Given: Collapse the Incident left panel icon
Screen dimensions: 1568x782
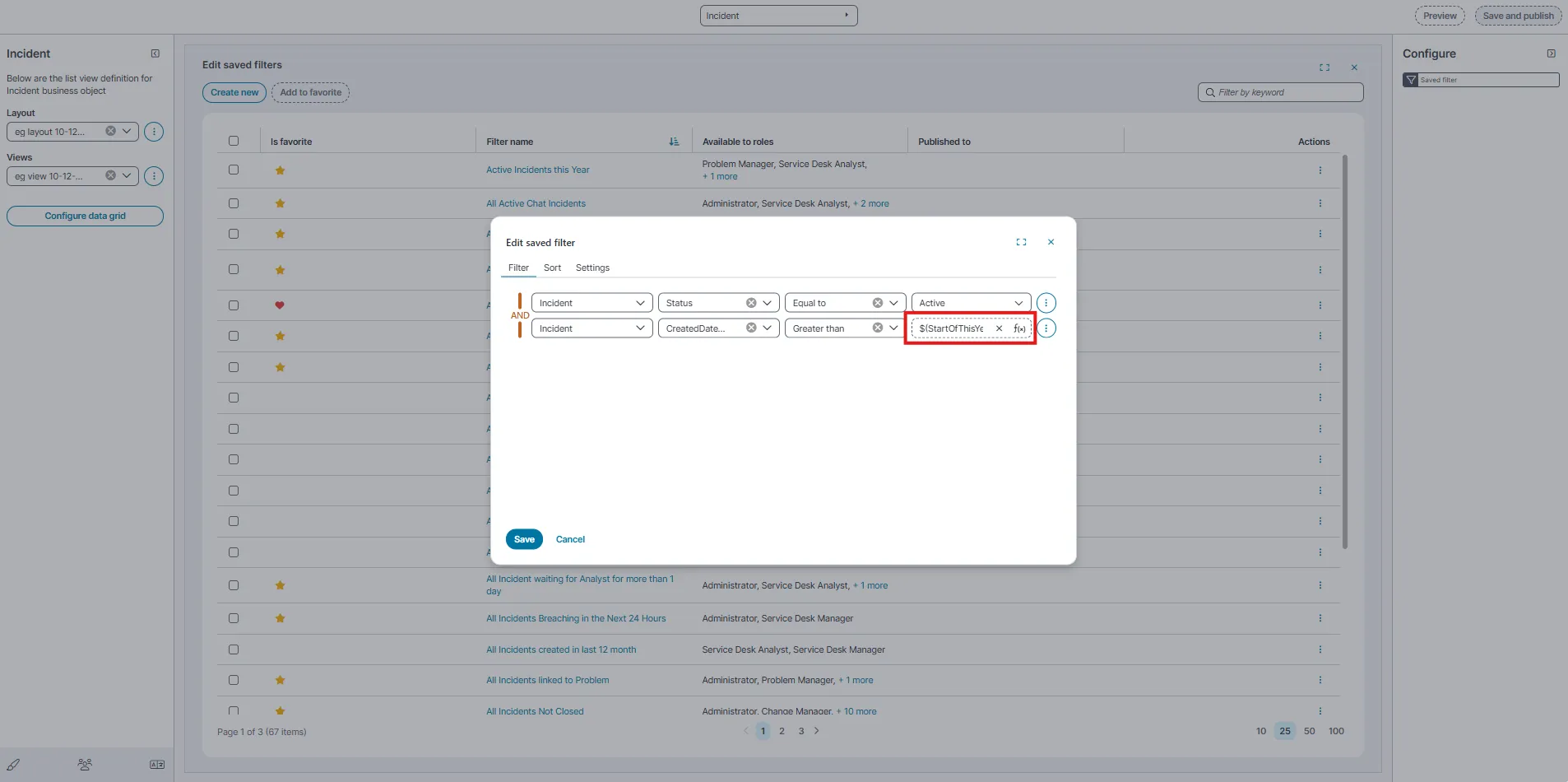Looking at the screenshot, I should pyautogui.click(x=155, y=54).
